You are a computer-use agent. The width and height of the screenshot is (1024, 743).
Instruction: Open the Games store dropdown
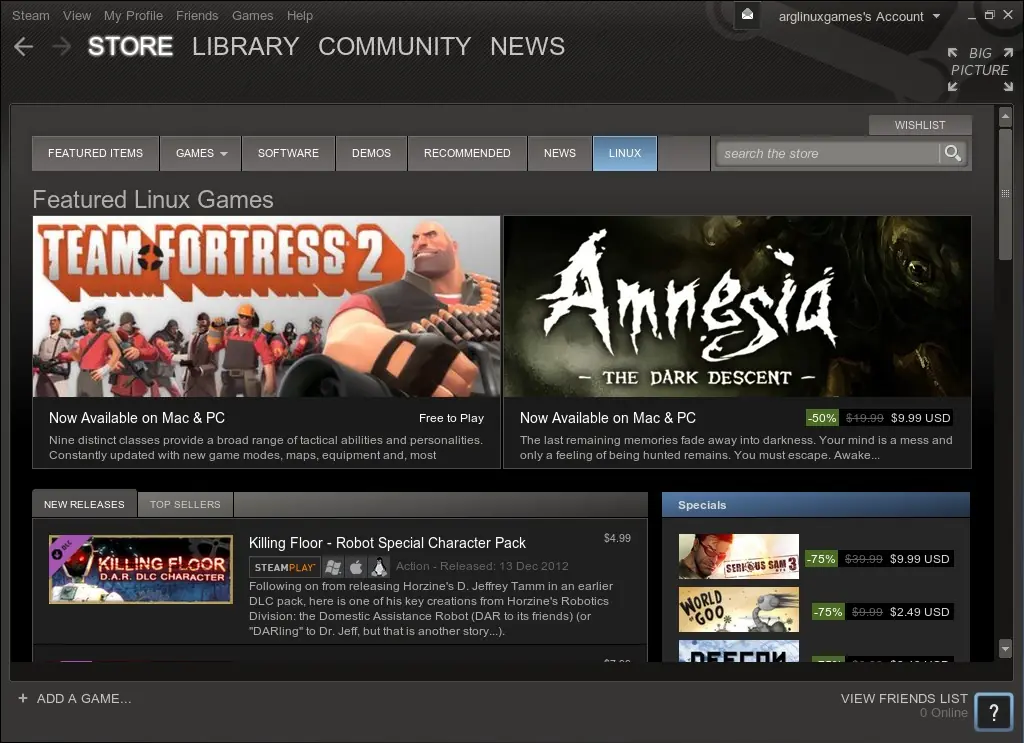[x=201, y=153]
